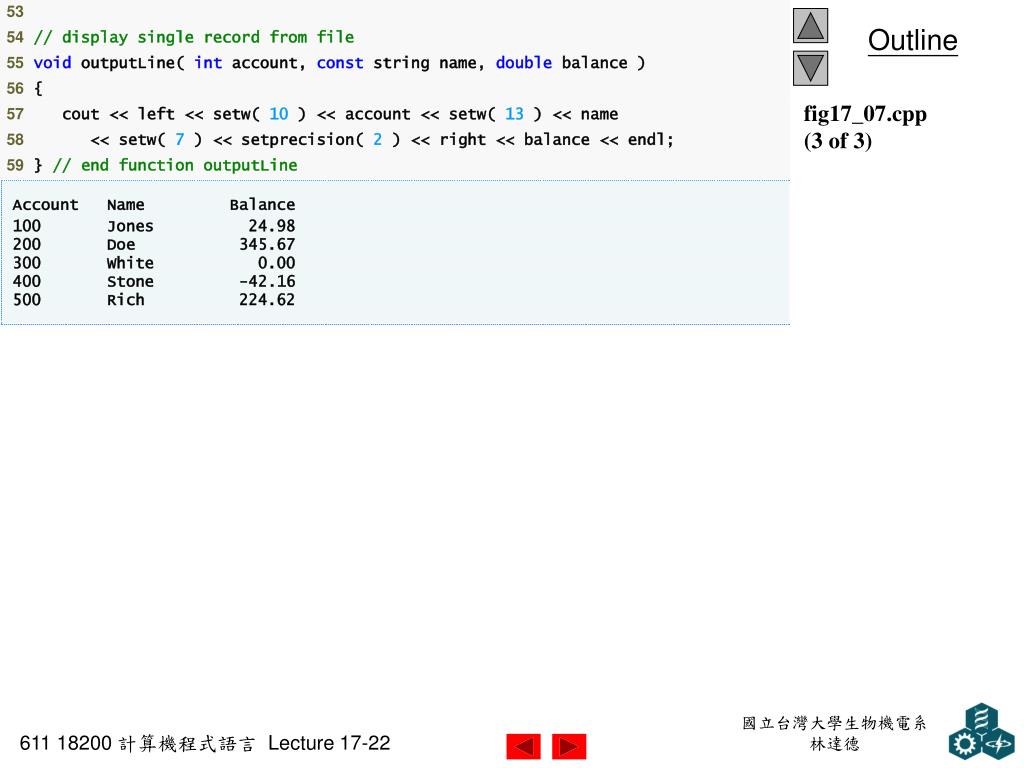The width and height of the screenshot is (1024, 768).
Task: Click course code '611 18200' in footer
Action: coord(65,743)
